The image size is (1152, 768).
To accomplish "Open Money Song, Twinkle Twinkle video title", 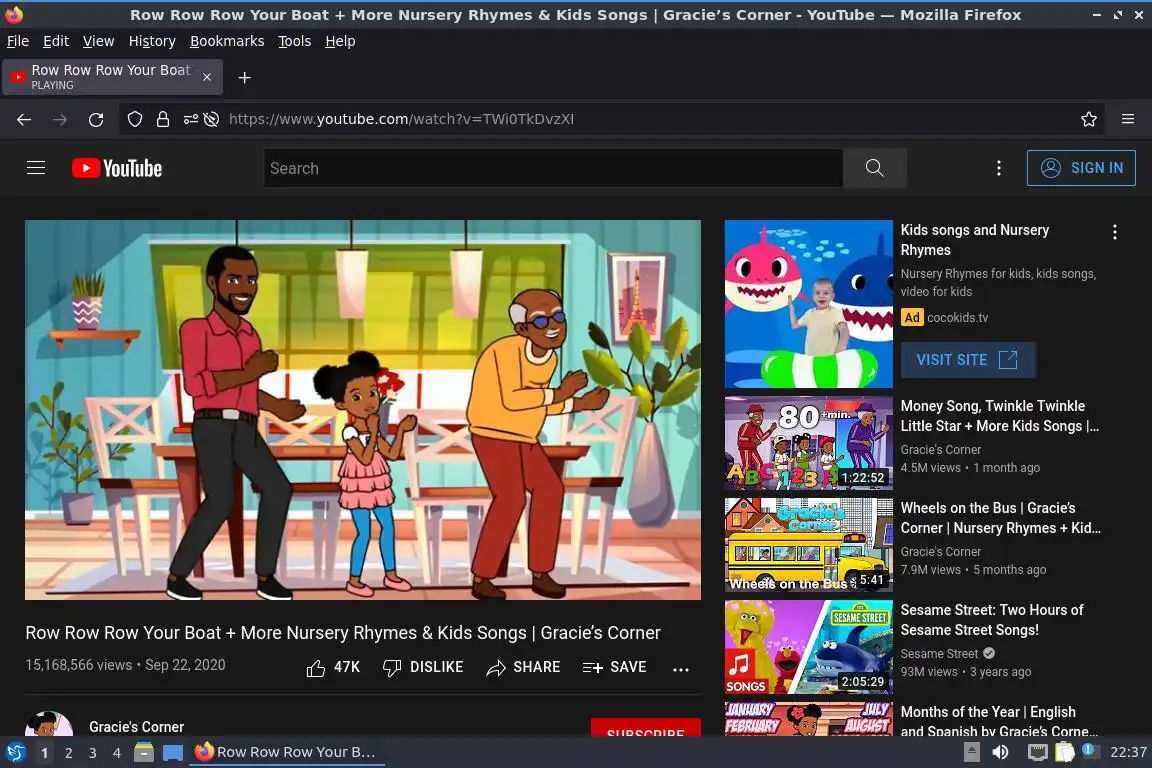I will tap(999, 416).
